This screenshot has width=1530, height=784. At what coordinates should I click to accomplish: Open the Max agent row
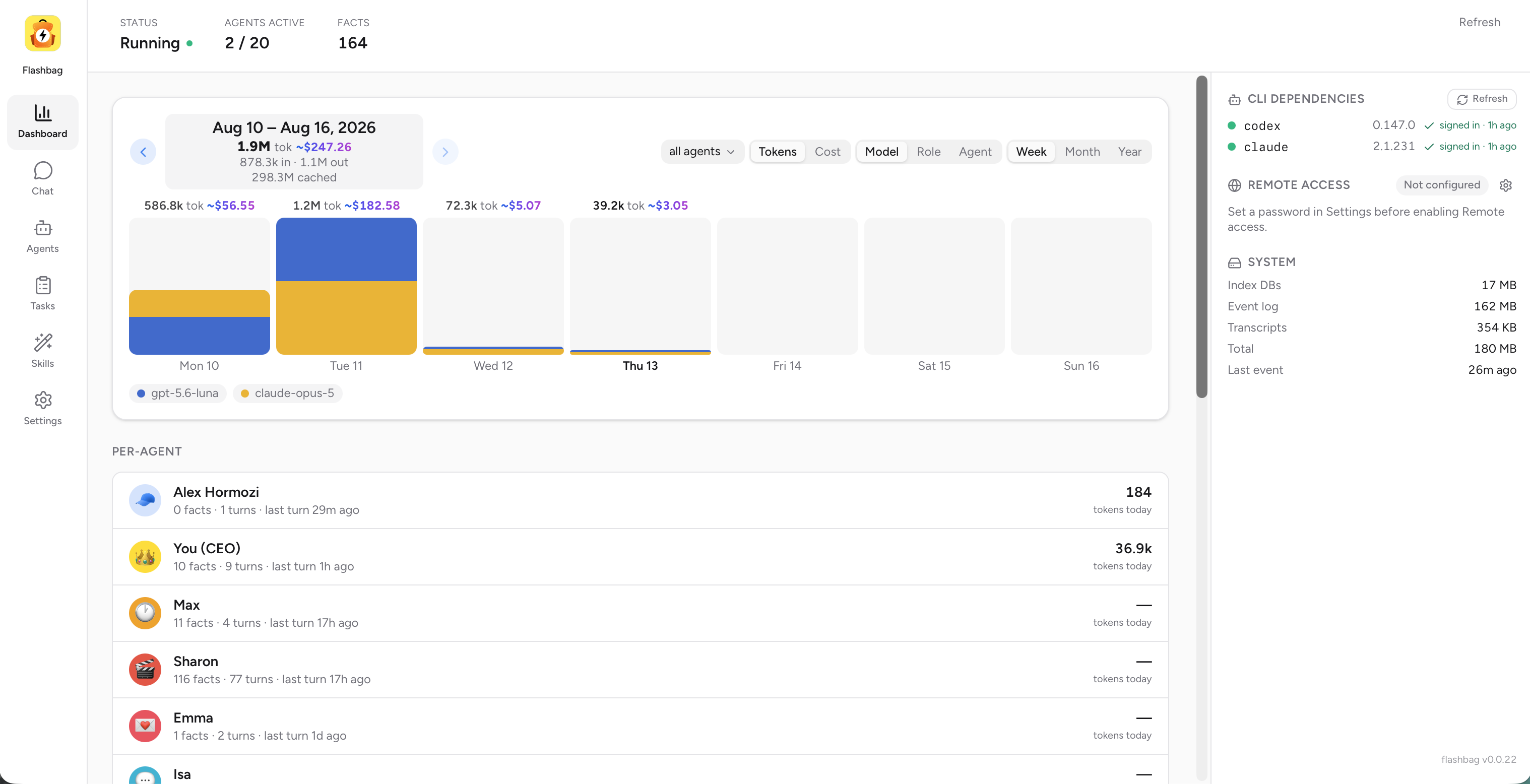[640, 614]
